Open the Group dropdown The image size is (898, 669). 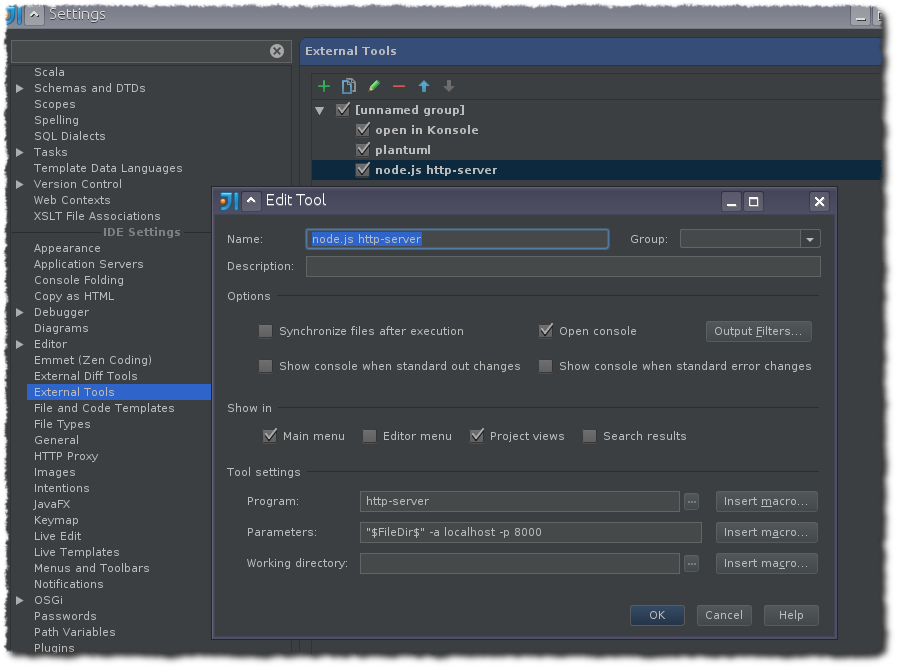(810, 239)
